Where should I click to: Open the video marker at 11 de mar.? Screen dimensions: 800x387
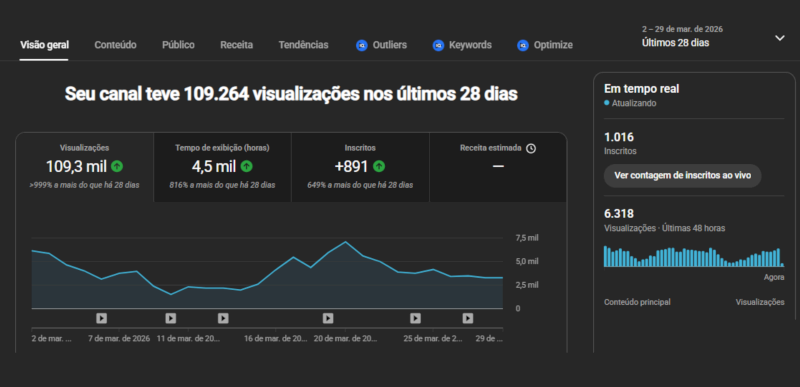click(170, 318)
